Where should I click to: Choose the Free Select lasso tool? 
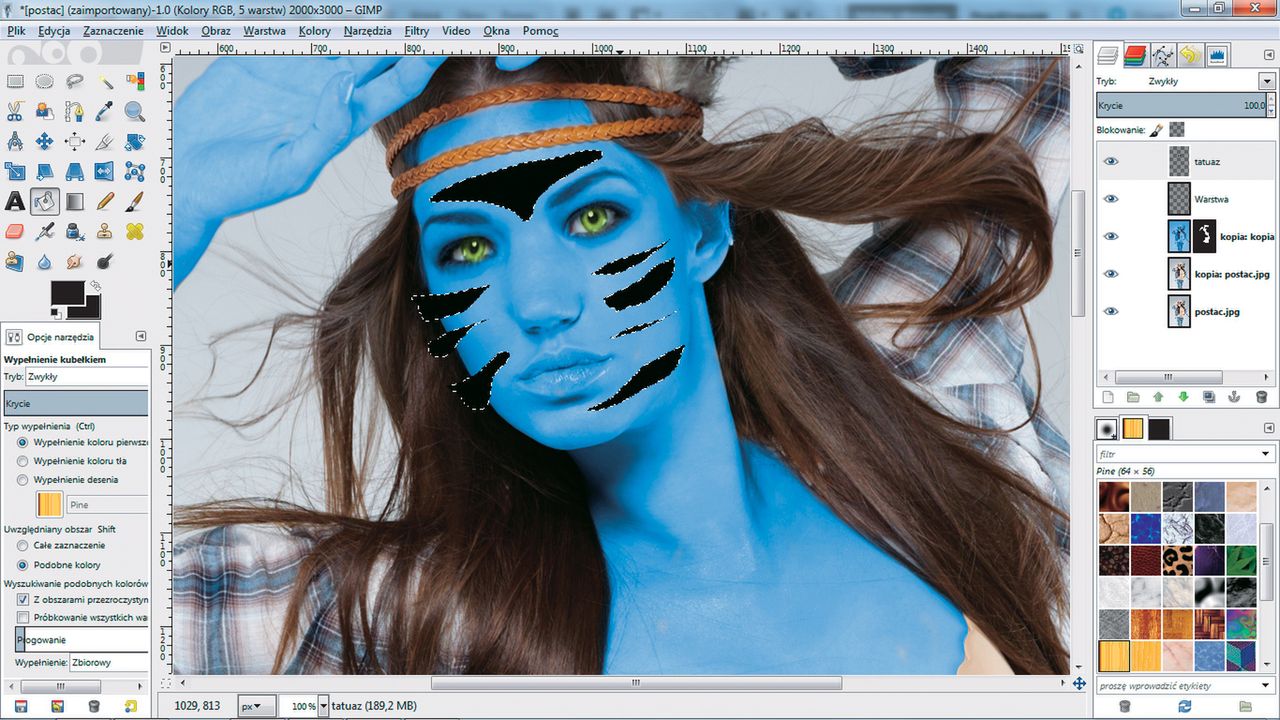click(x=75, y=82)
